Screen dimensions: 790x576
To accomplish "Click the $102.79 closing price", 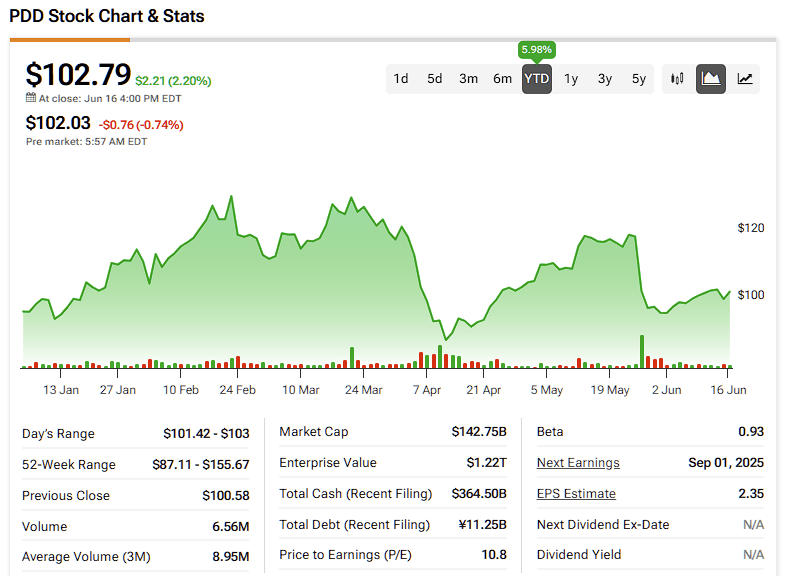I will (x=79, y=75).
